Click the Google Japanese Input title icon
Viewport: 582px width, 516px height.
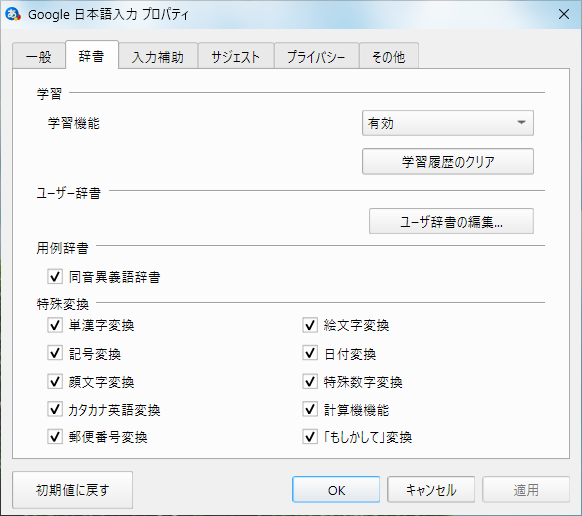pyautogui.click(x=13, y=14)
